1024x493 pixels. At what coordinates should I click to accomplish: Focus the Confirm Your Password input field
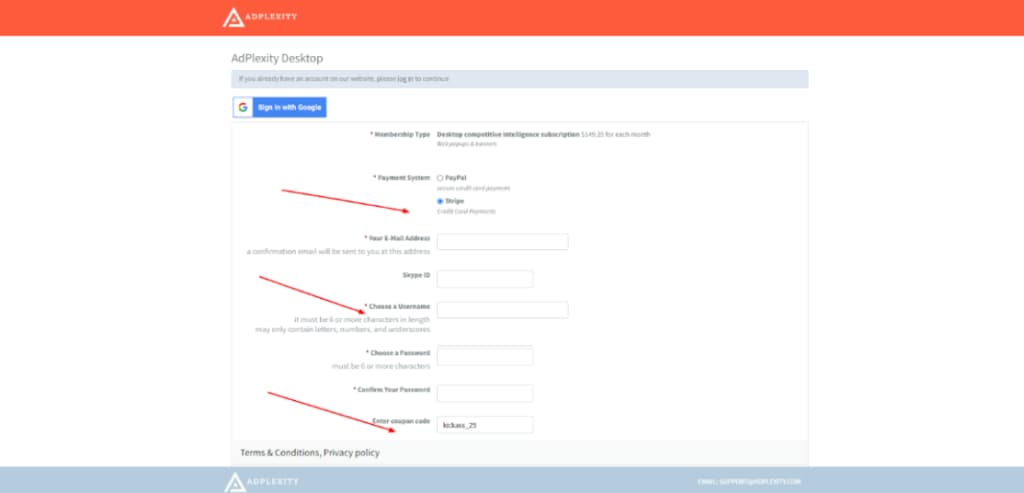click(485, 393)
